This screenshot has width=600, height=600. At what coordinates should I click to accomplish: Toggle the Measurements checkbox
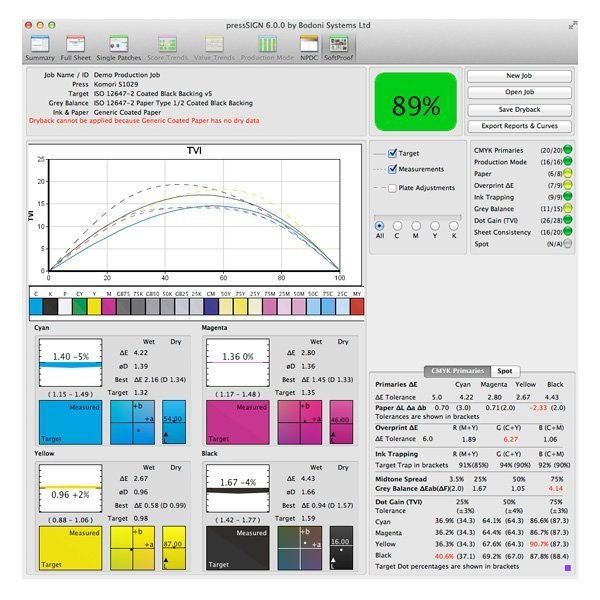pos(392,170)
